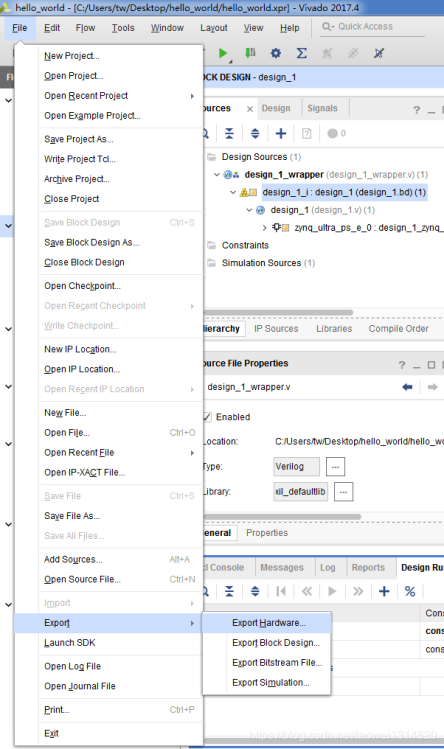The width and height of the screenshot is (444, 749).
Task: Open the Flow menu
Action: (x=85, y=28)
